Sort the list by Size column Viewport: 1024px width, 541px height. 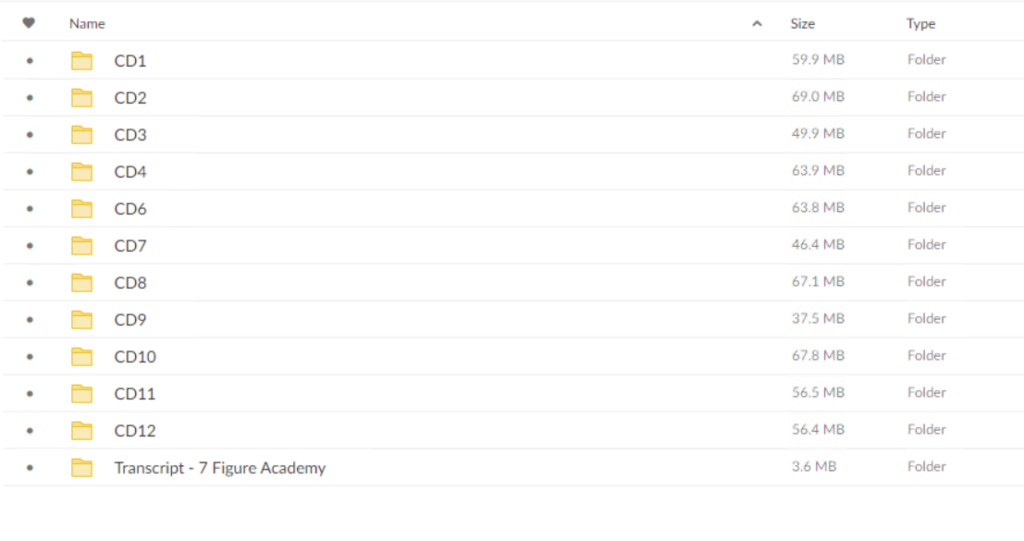pos(803,24)
